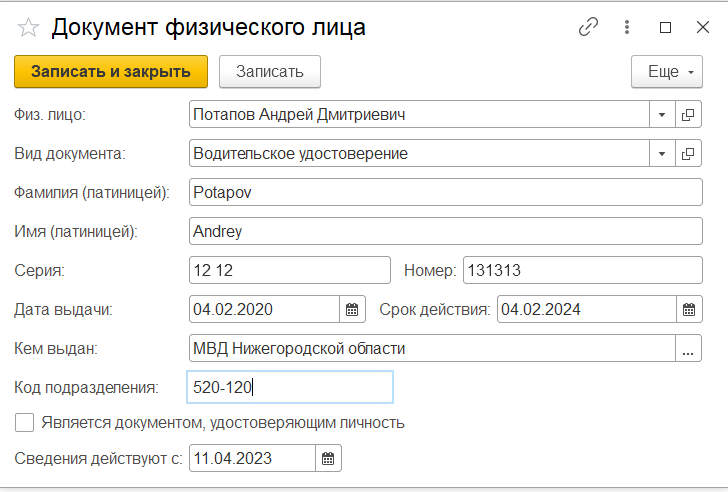Click the Код подразделения field
Viewport: 728px width, 492px height.
click(290, 387)
